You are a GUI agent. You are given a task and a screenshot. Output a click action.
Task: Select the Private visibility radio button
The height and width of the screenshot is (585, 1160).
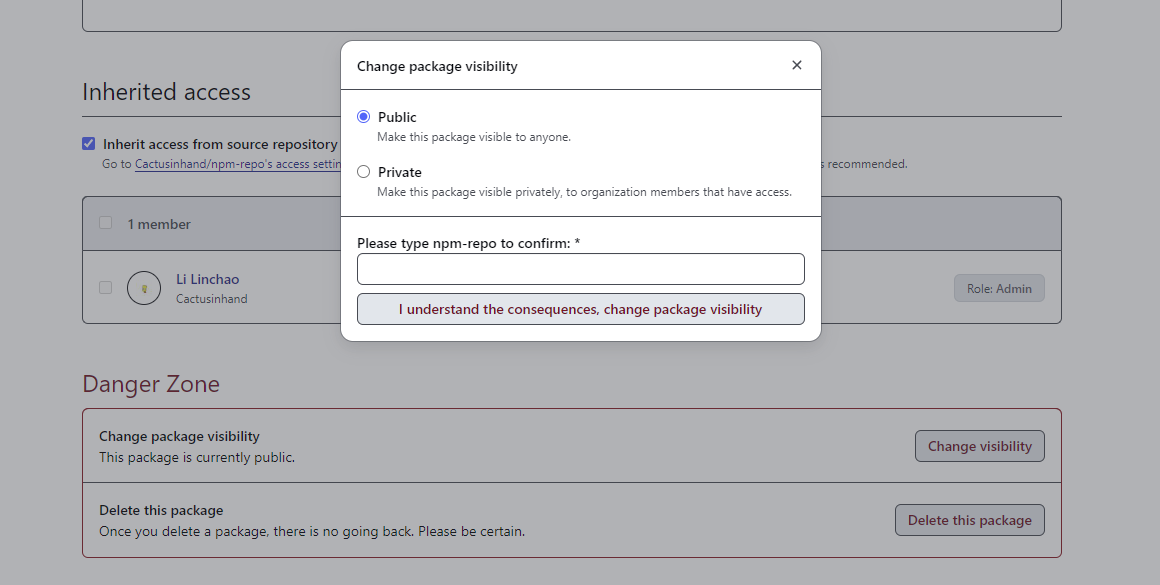(x=363, y=172)
